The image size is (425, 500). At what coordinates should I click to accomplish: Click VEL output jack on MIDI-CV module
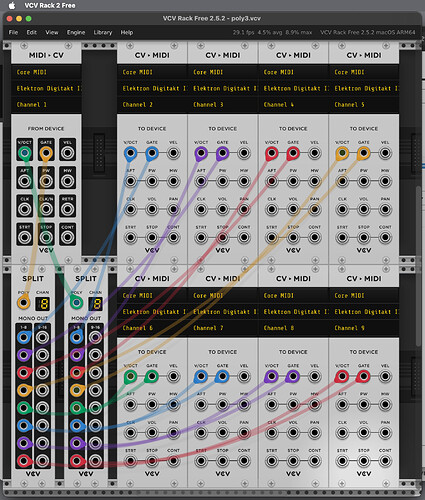(x=68, y=153)
